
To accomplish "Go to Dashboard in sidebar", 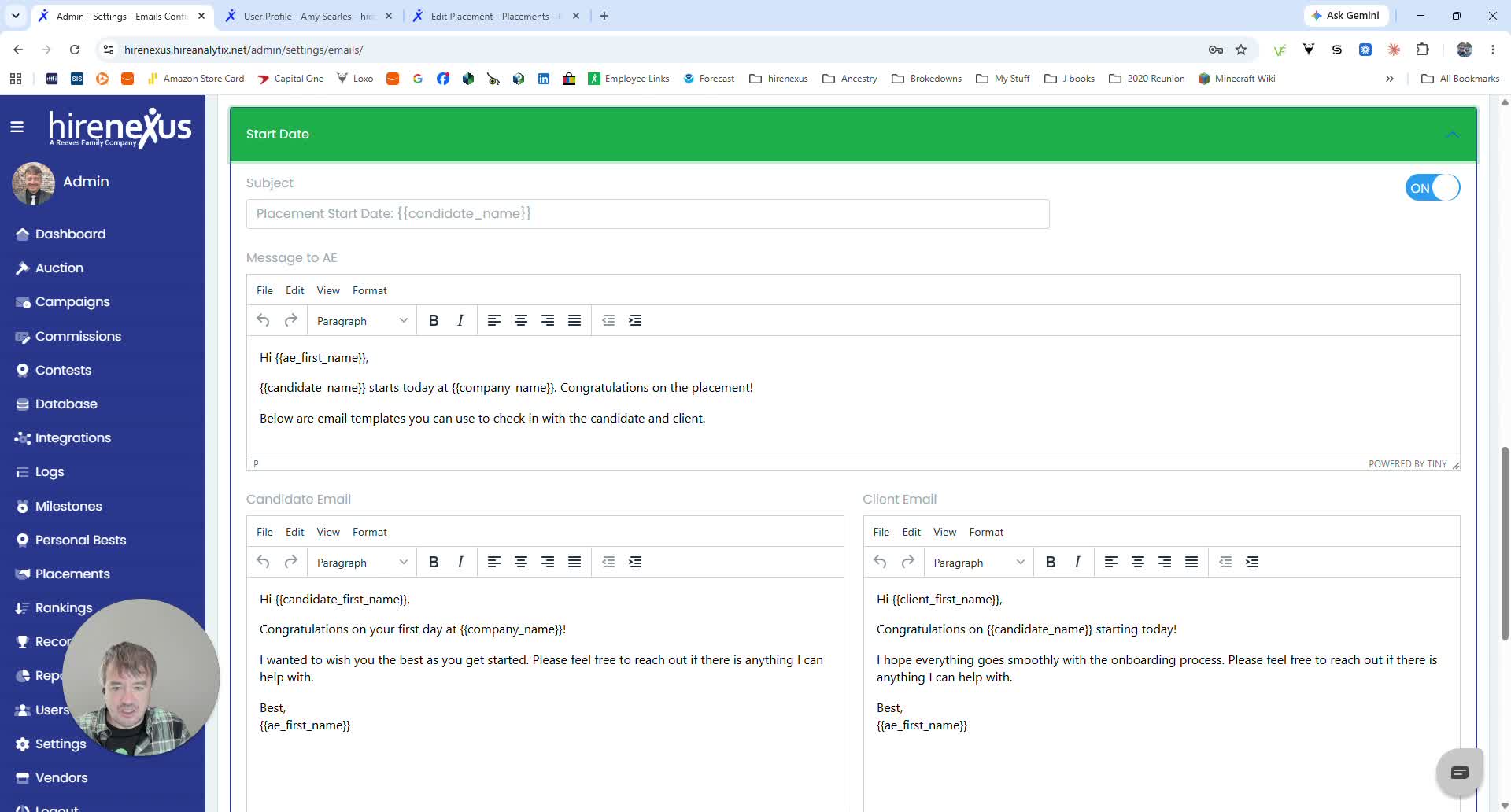I will (x=70, y=234).
